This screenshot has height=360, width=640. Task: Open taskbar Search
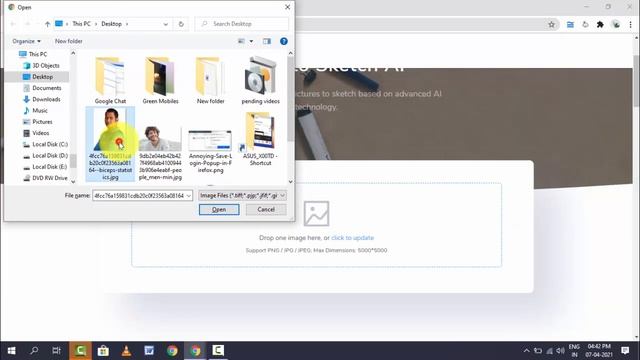pos(34,351)
